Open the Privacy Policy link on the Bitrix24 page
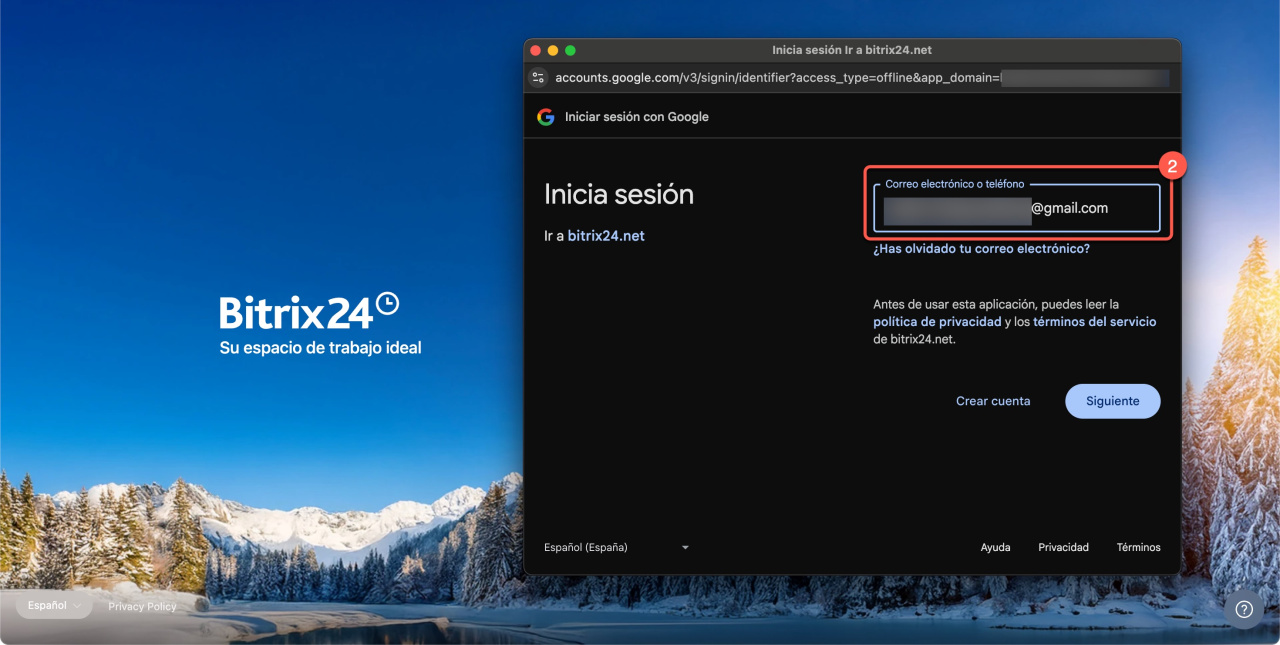1280x645 pixels. pos(142,606)
